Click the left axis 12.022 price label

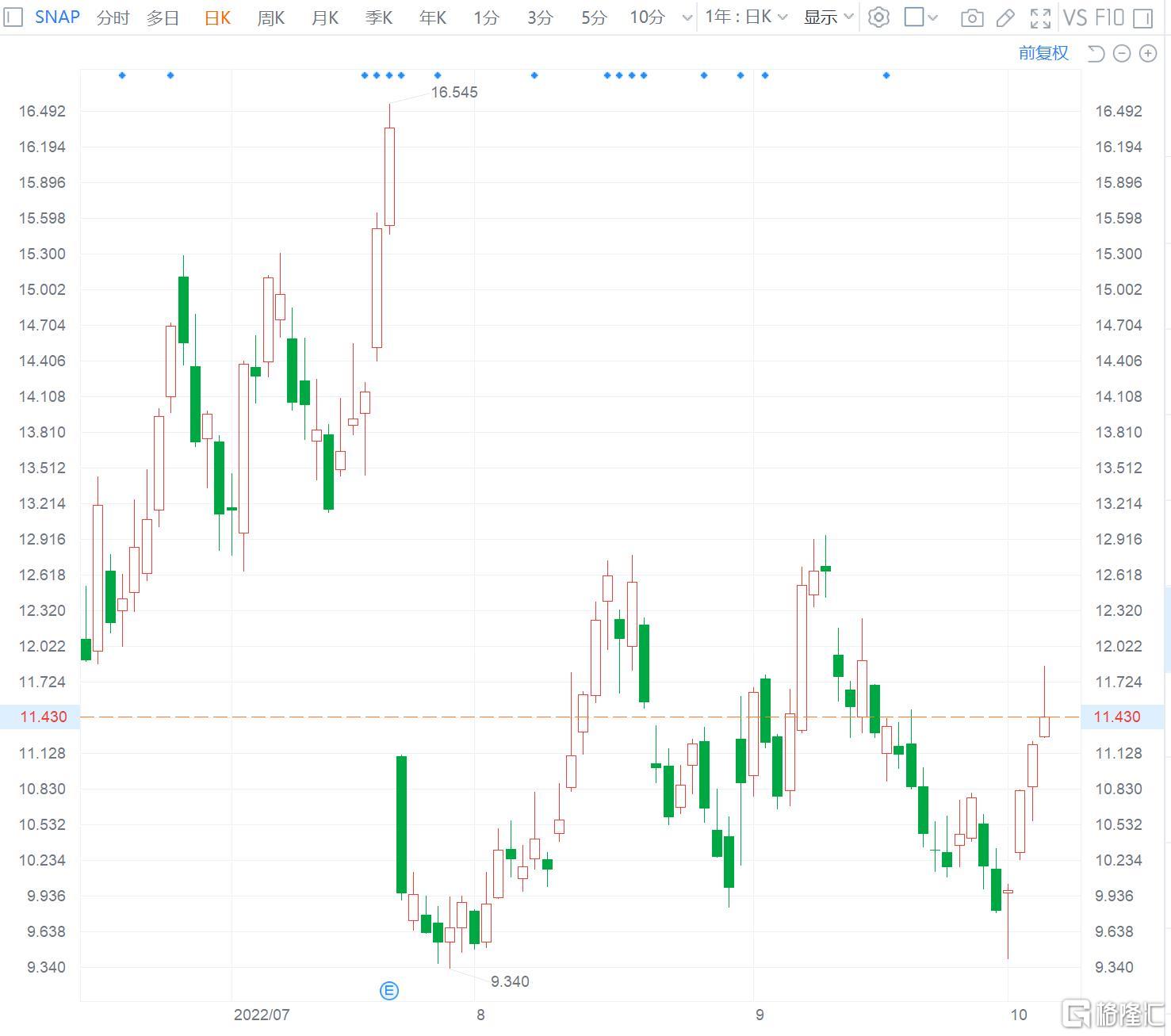click(x=42, y=646)
